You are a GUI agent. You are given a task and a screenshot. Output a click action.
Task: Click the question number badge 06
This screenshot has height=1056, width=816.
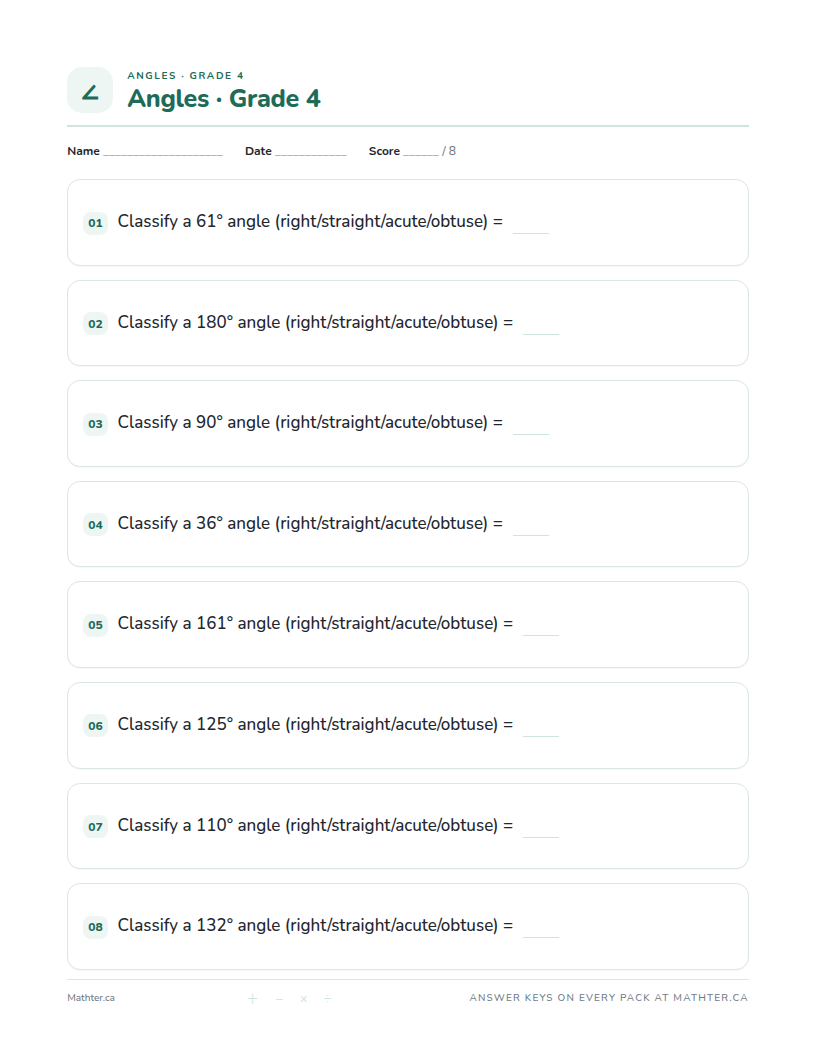96,726
